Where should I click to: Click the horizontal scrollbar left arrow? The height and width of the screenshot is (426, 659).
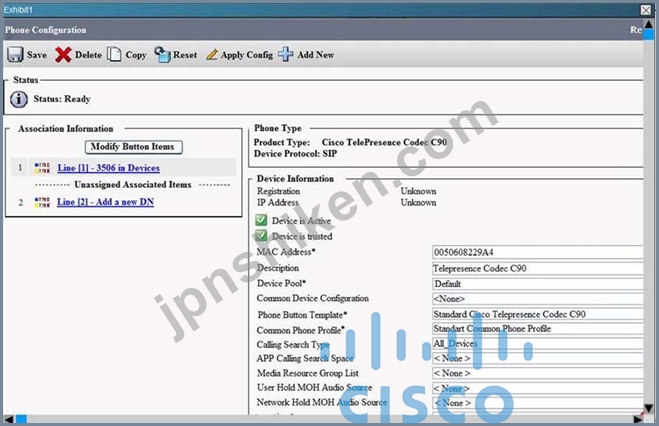point(8,419)
